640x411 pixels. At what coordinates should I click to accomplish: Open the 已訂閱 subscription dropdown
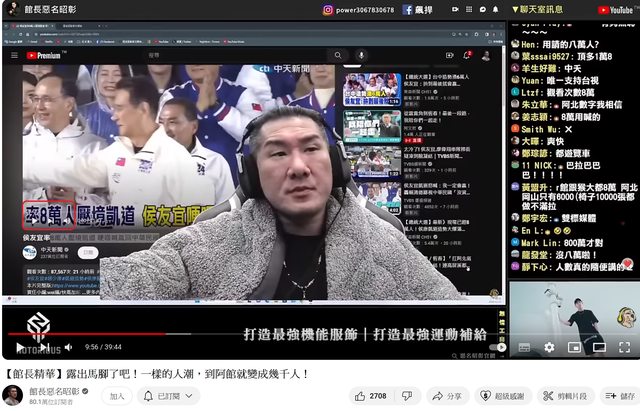[x=168, y=396]
